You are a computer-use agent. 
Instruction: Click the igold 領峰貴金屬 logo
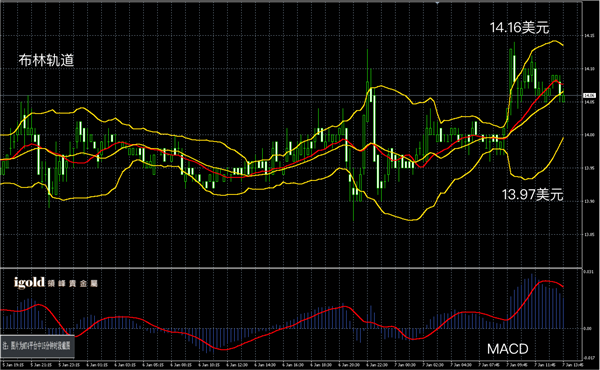click(x=56, y=283)
